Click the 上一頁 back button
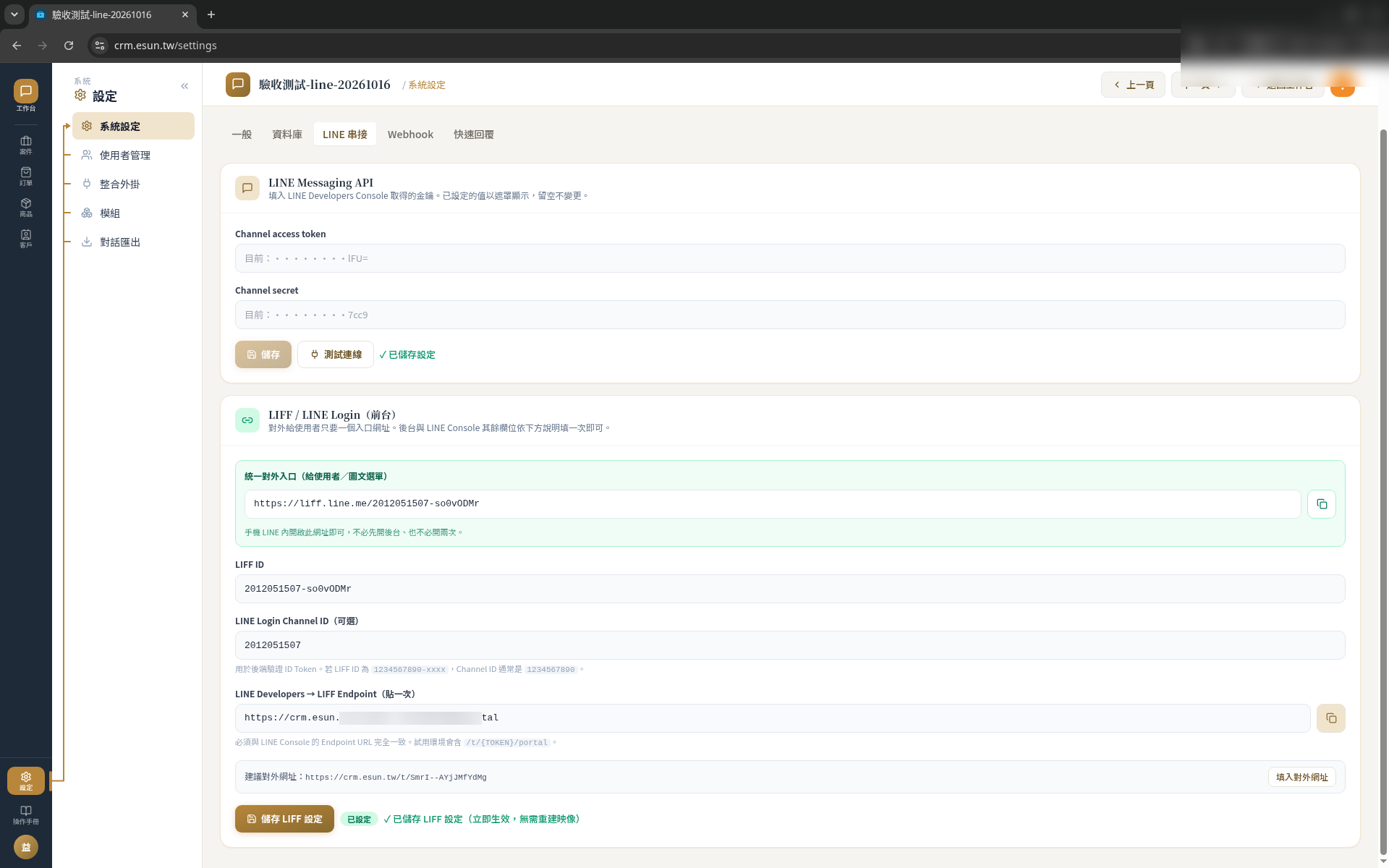 coord(1133,85)
